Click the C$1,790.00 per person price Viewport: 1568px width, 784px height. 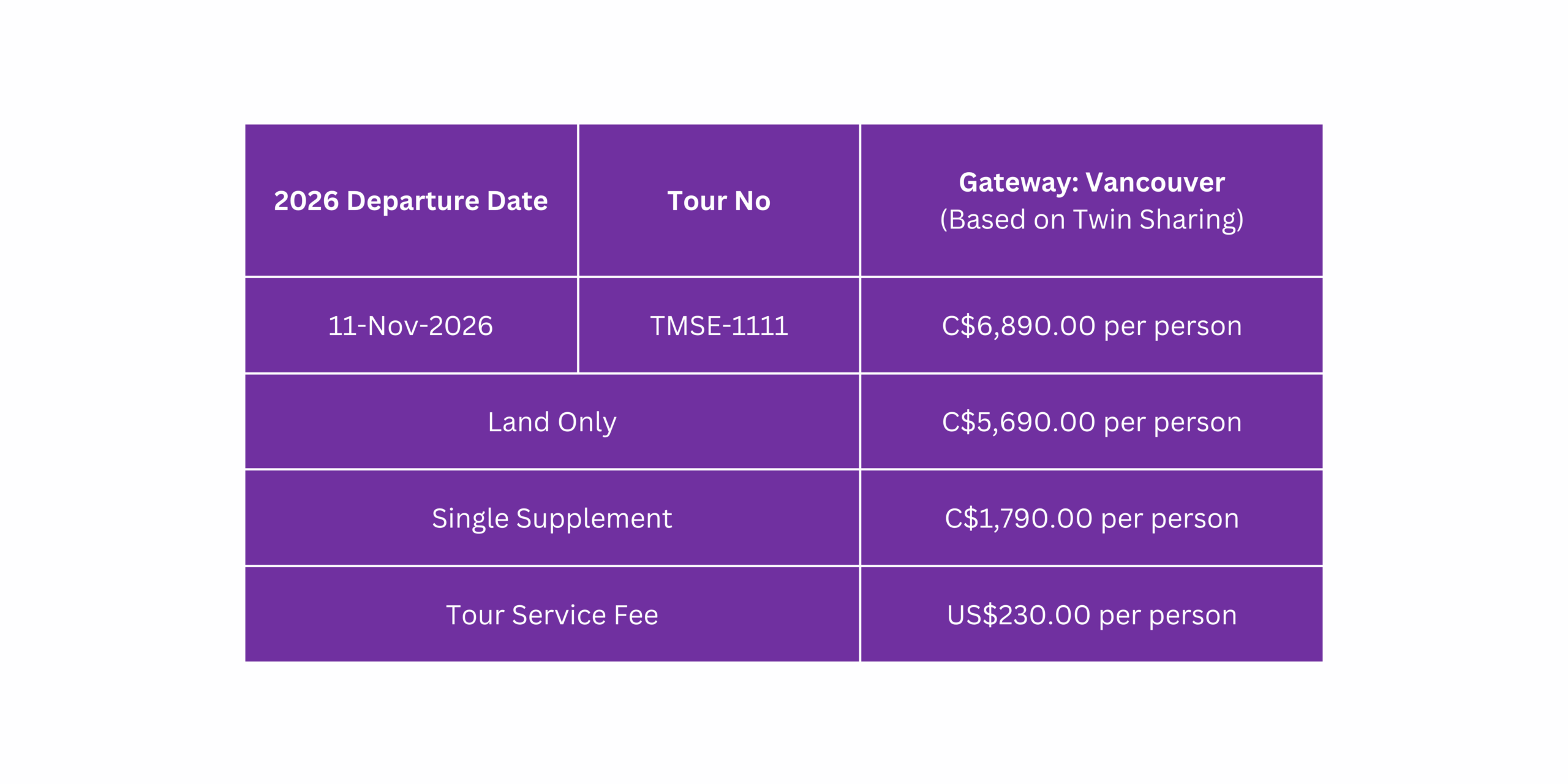point(1091,518)
